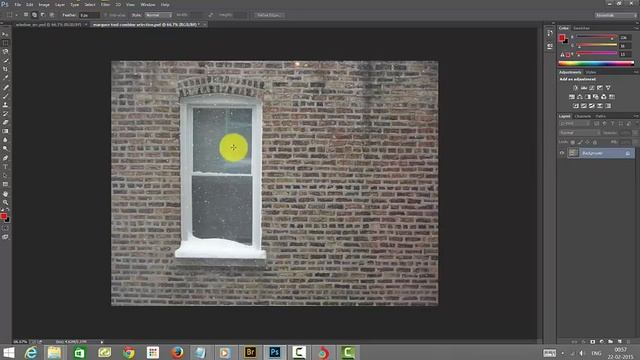Open the collapsed History panel icon
The height and width of the screenshot is (360, 640).
tap(550, 33)
